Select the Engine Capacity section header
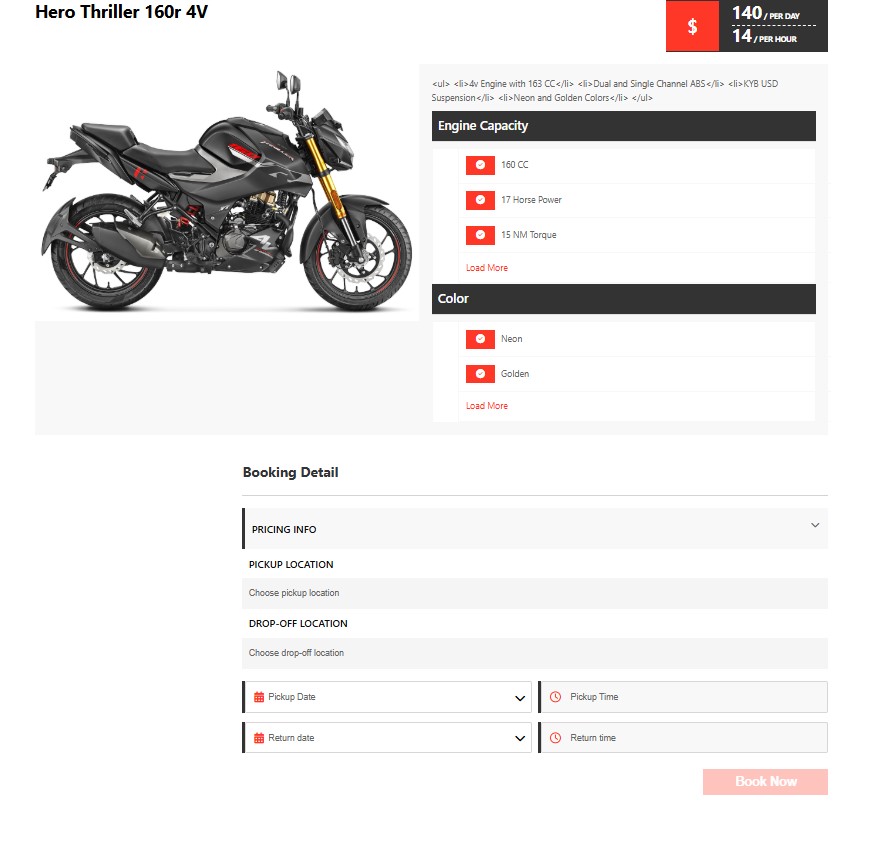This screenshot has width=884, height=850. (x=624, y=126)
